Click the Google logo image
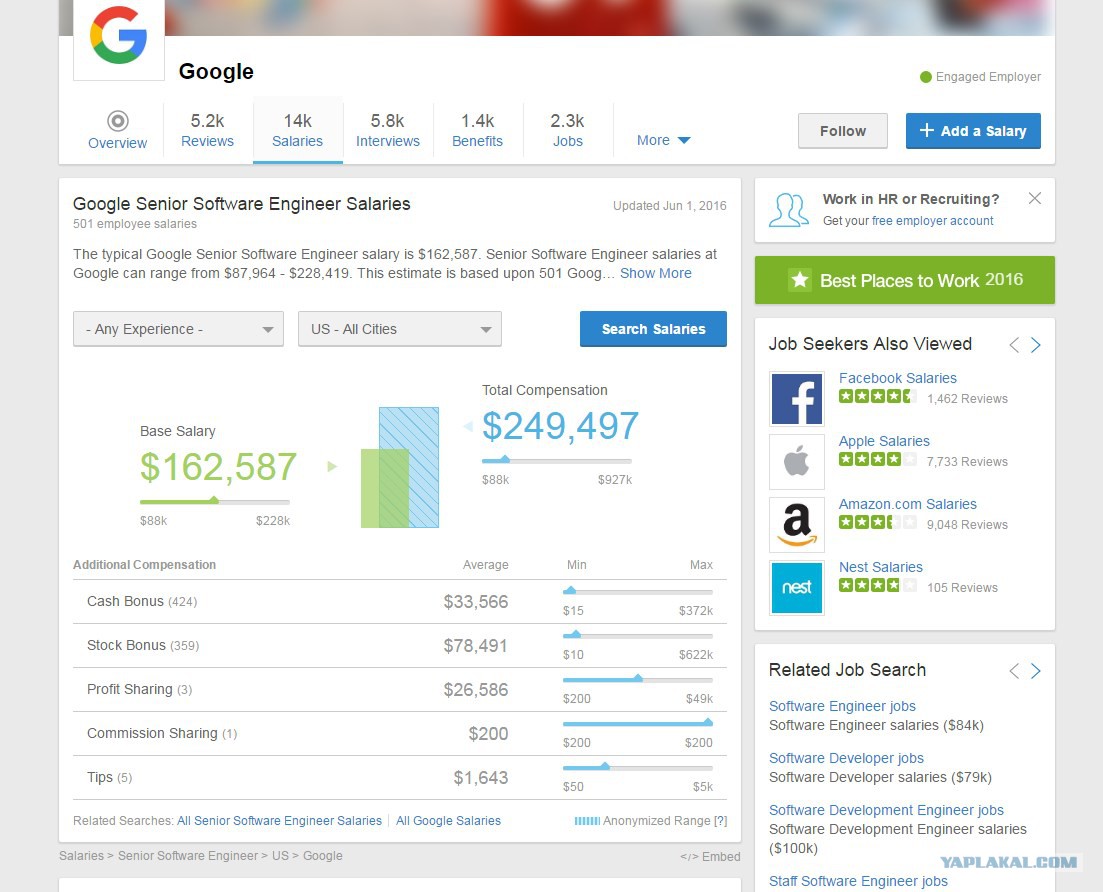Viewport: 1103px width, 892px height. [x=119, y=37]
